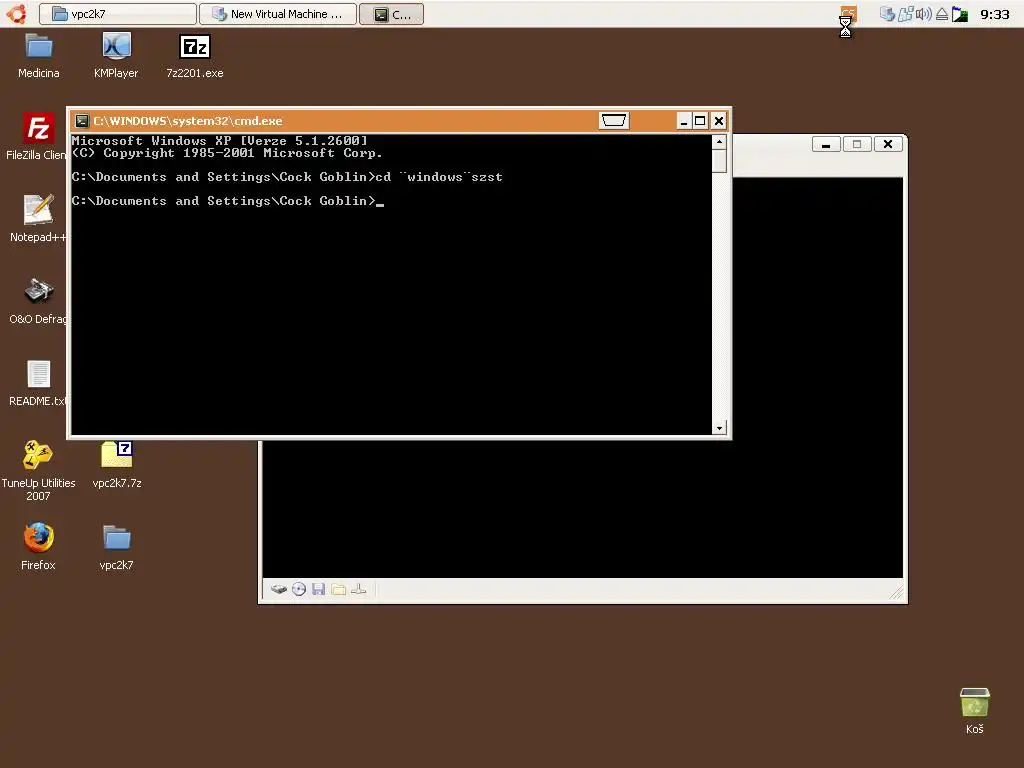Image resolution: width=1024 pixels, height=768 pixels.
Task: Click the cmd scrollbar down arrow
Action: click(x=719, y=428)
